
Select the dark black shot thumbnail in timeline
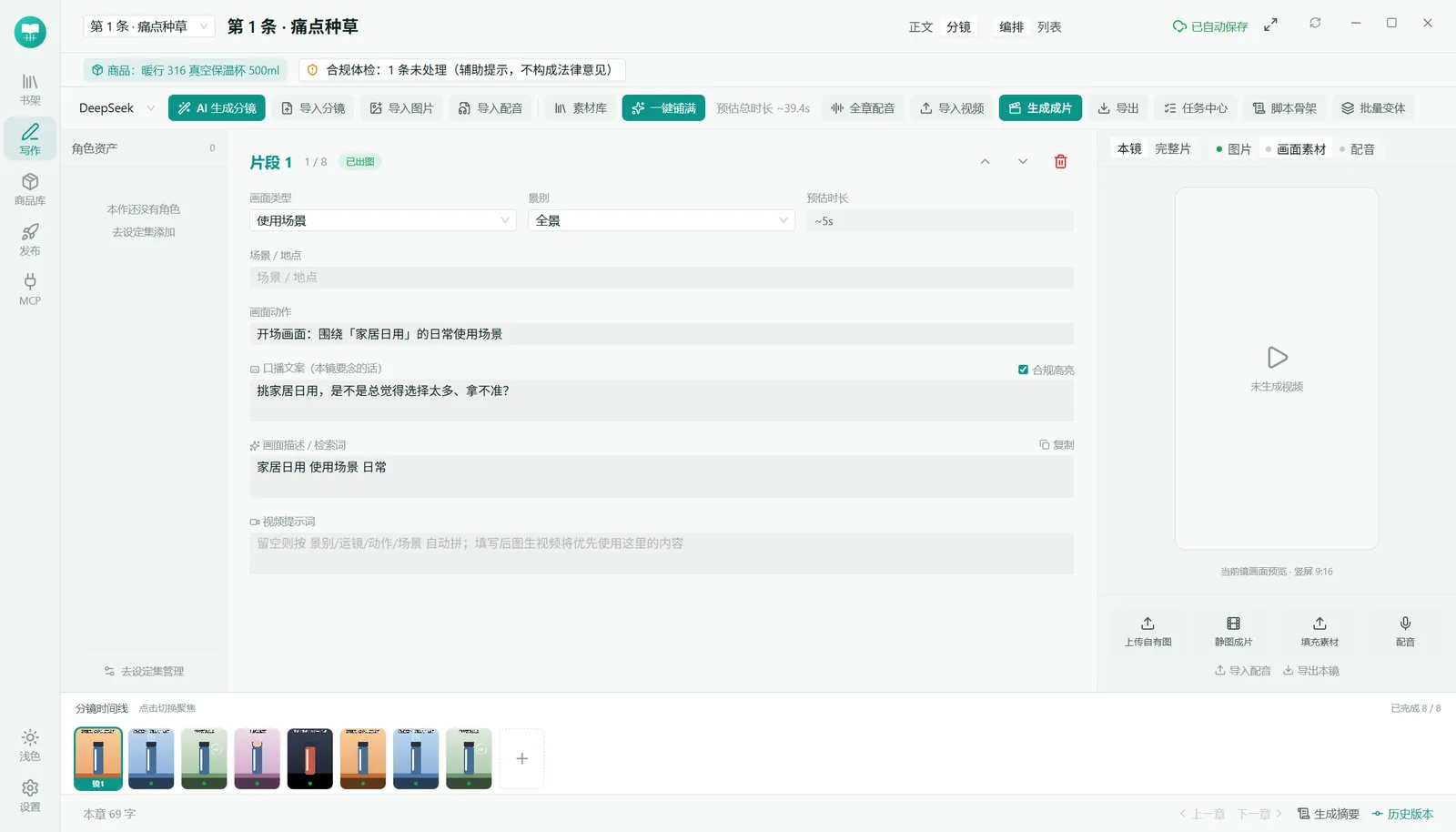coord(310,758)
